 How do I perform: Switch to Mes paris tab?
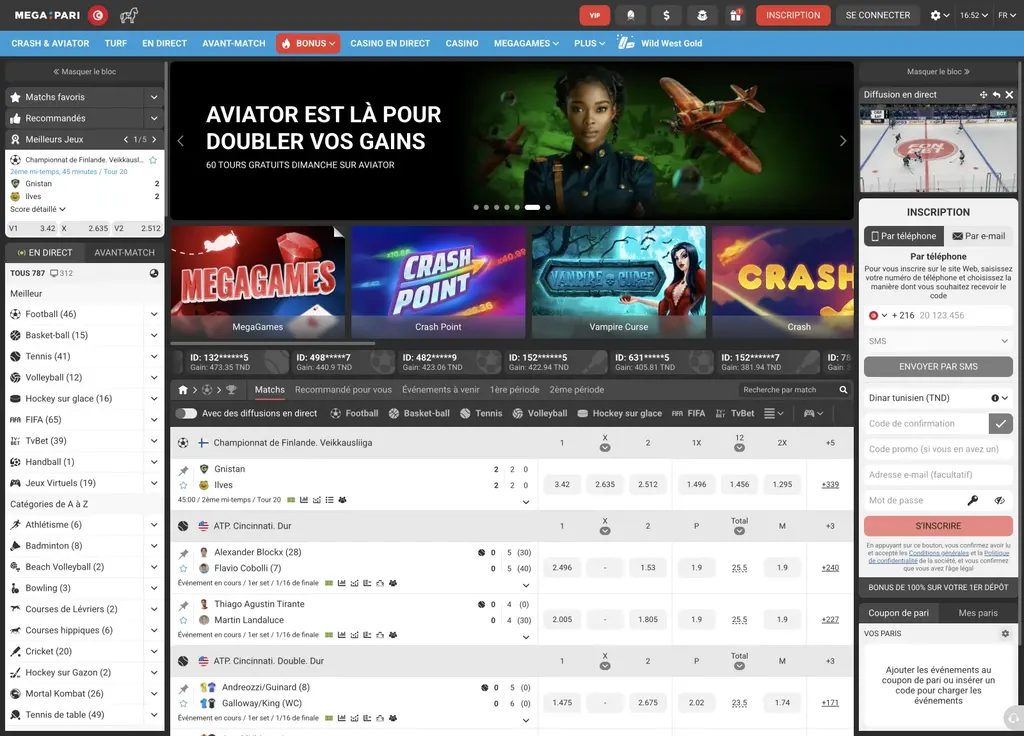[978, 613]
